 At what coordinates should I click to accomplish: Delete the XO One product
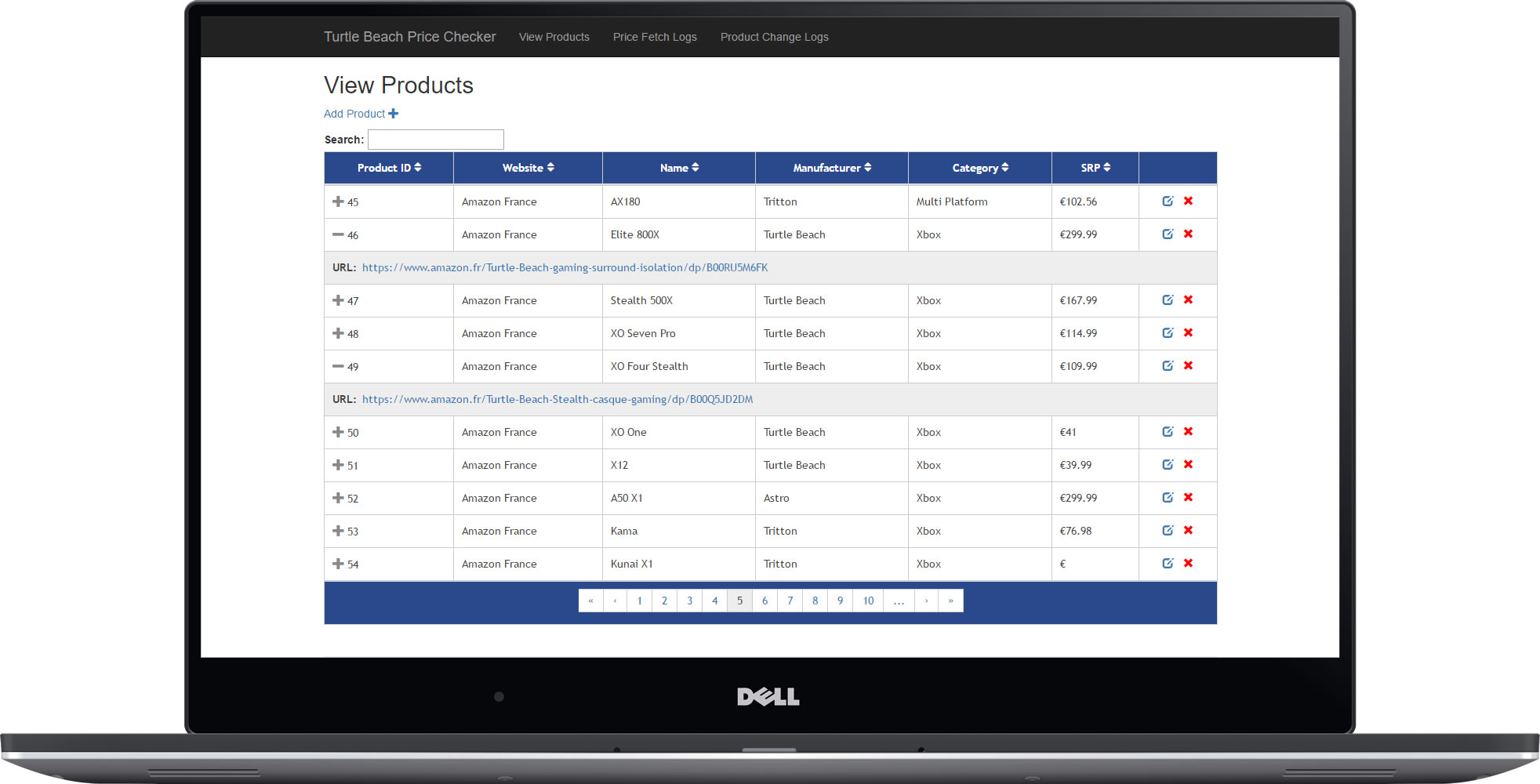1189,431
